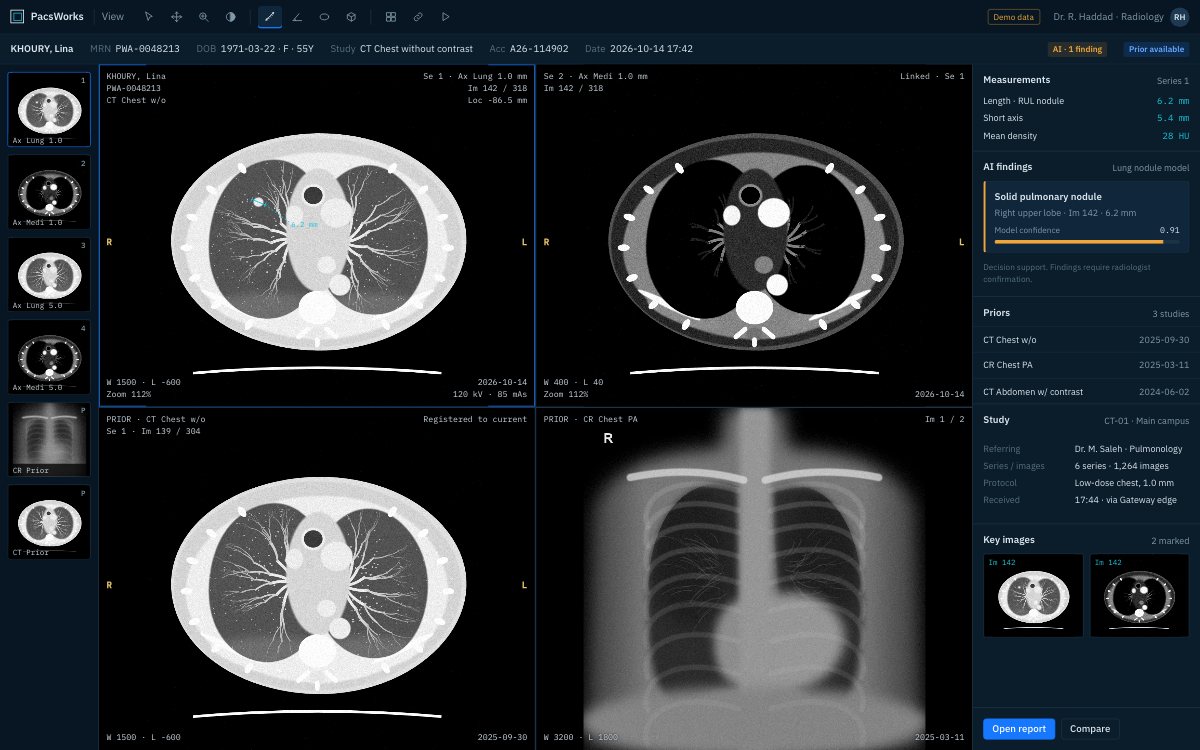Screen dimensions: 1200x750
Task: Open the RH user avatar
Action: tap(1180, 17)
